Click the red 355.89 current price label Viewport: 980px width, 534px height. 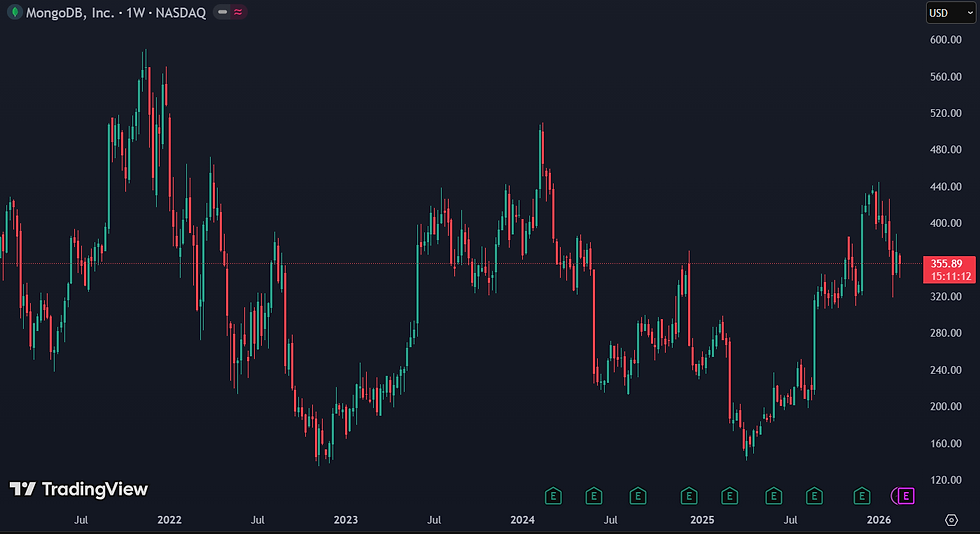pos(947,264)
